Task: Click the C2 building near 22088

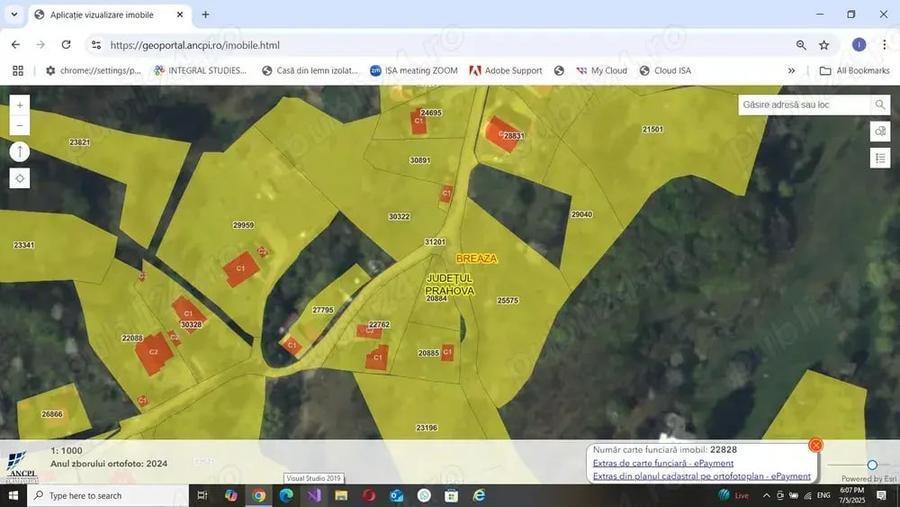Action: click(153, 353)
